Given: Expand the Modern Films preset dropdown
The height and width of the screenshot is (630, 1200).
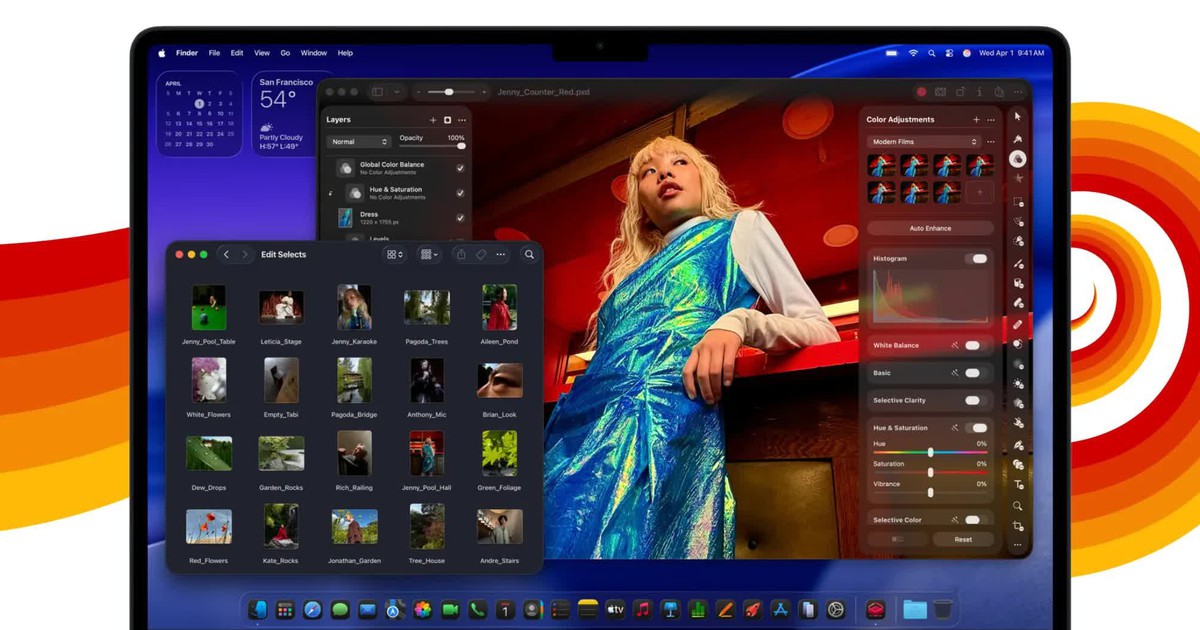Looking at the screenshot, I should [923, 142].
